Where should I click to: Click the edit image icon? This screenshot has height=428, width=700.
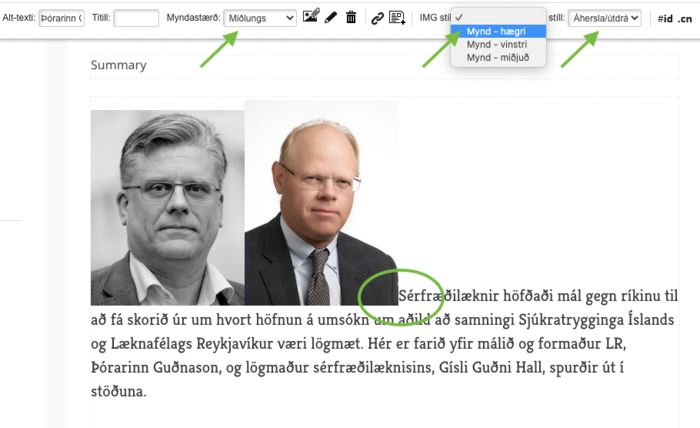click(311, 16)
